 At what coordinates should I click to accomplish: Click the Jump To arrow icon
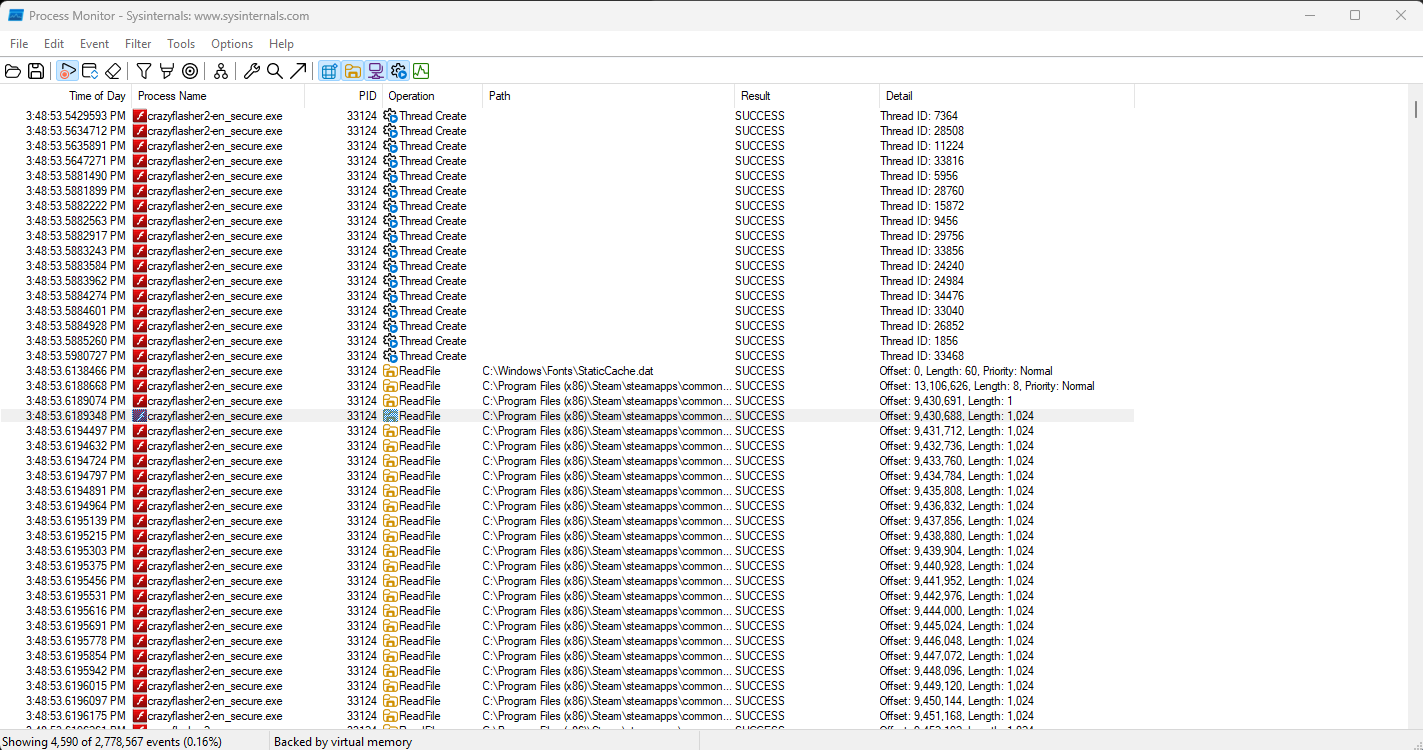pyautogui.click(x=298, y=71)
